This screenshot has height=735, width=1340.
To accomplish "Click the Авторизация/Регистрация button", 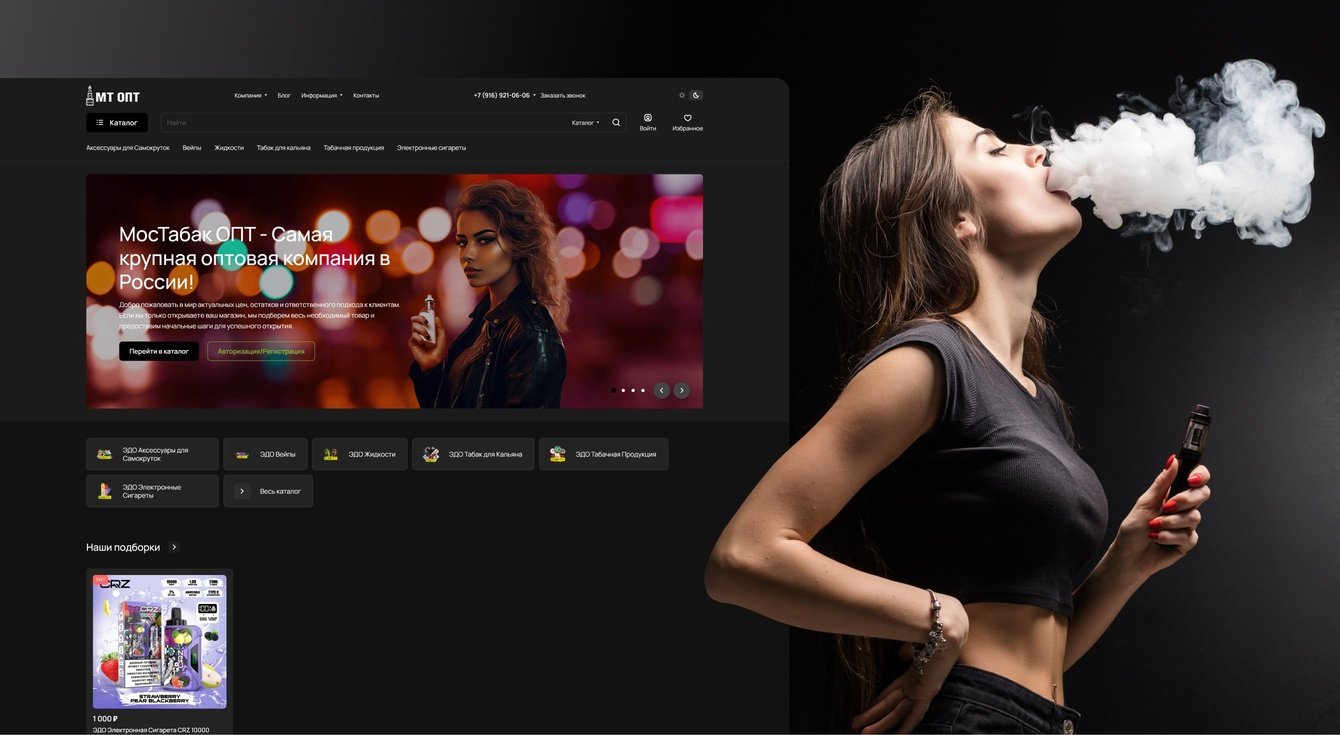I will tap(261, 351).
